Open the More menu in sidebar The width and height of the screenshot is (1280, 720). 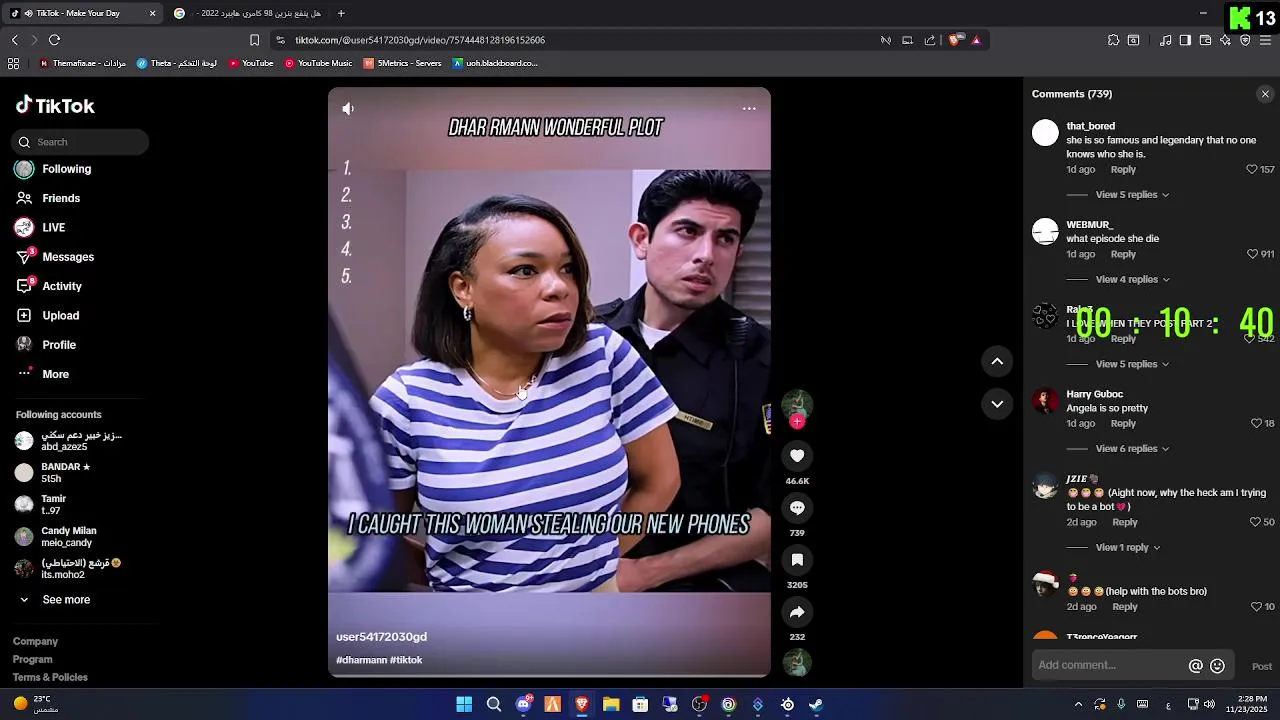pyautogui.click(x=55, y=374)
